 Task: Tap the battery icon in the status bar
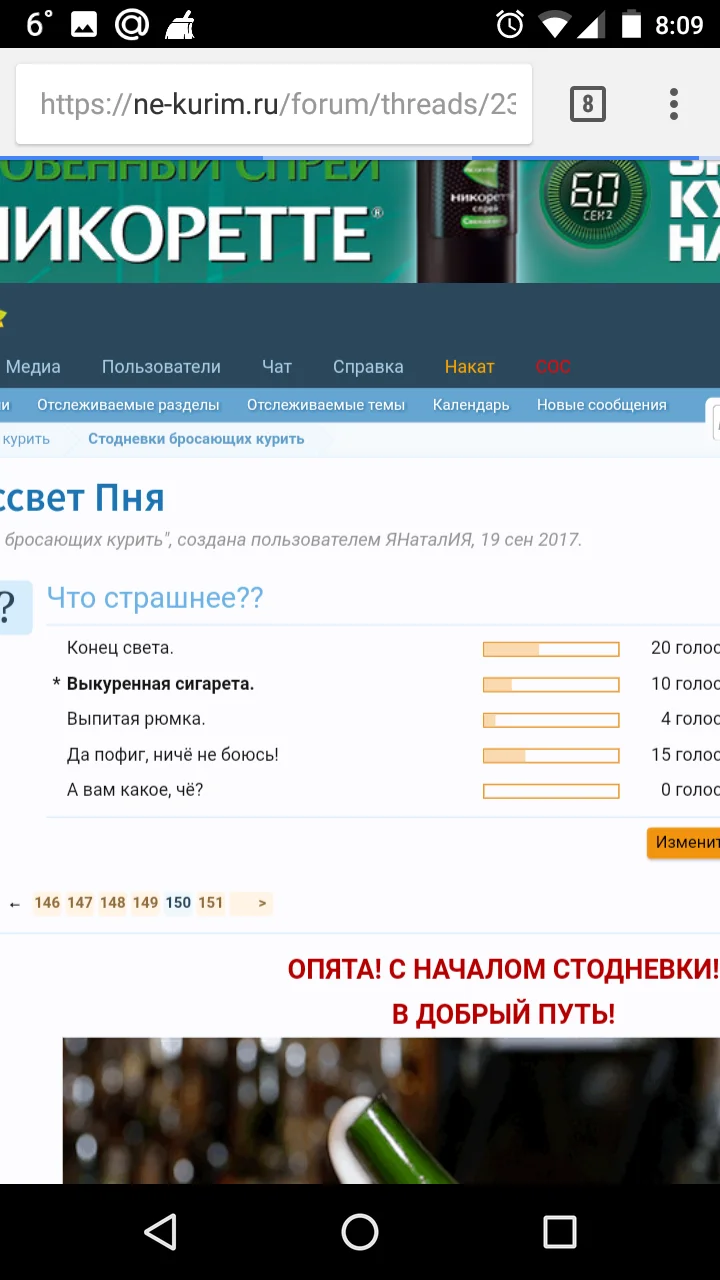631,25
